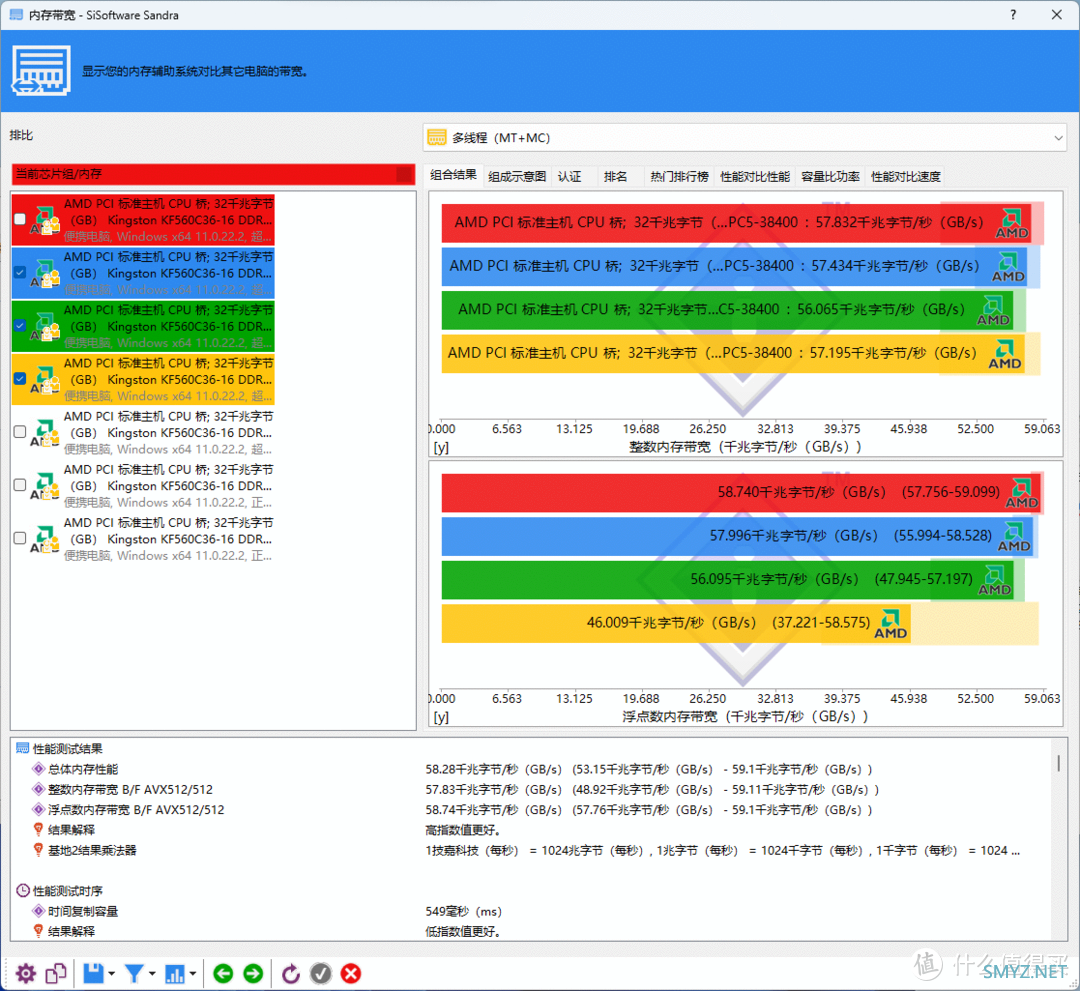Screen dimensions: 1080x991
Task: Click the AMD icon in red-highlighted list row
Action: (45, 220)
